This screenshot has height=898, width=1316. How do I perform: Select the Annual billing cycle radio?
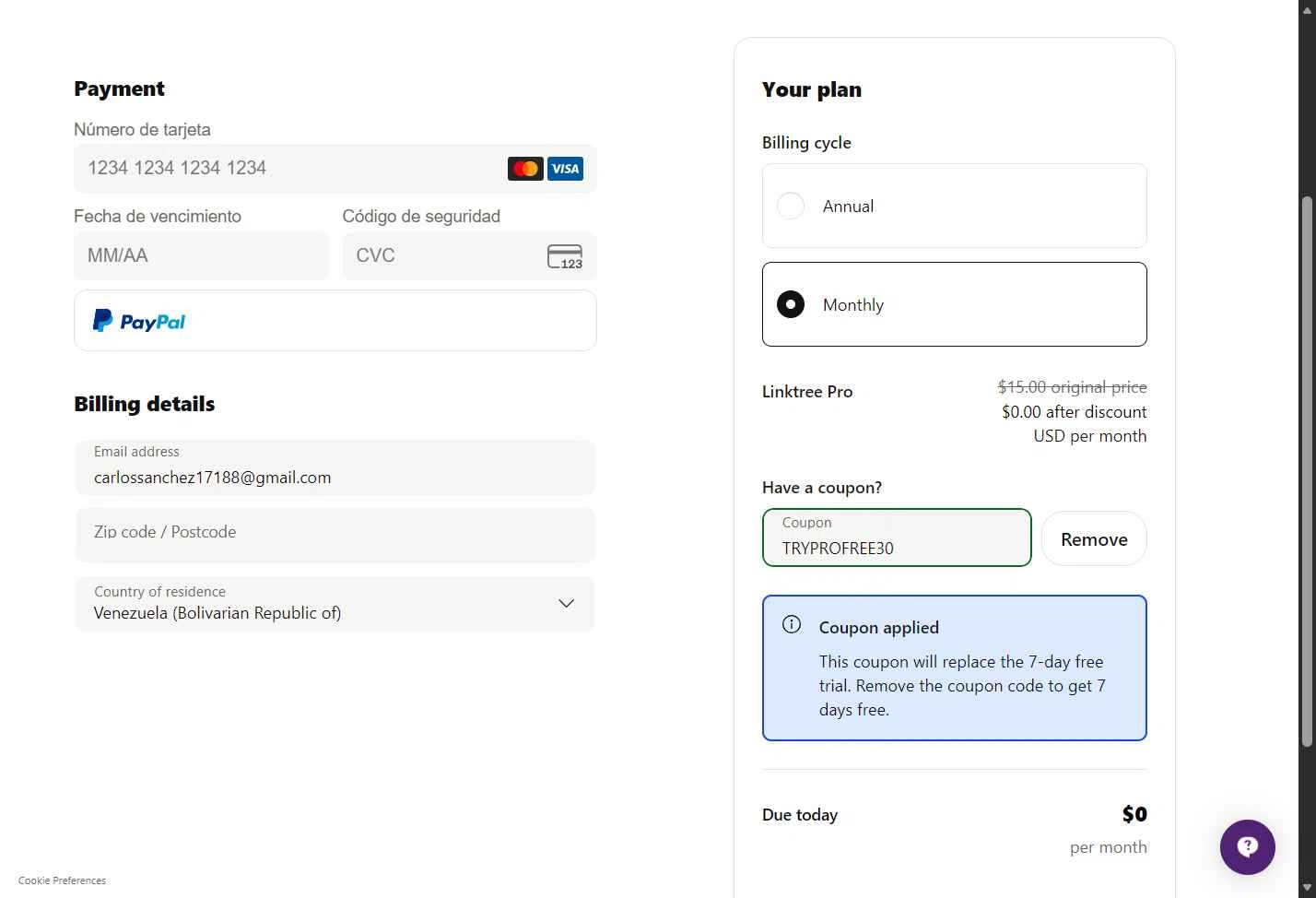pos(791,206)
